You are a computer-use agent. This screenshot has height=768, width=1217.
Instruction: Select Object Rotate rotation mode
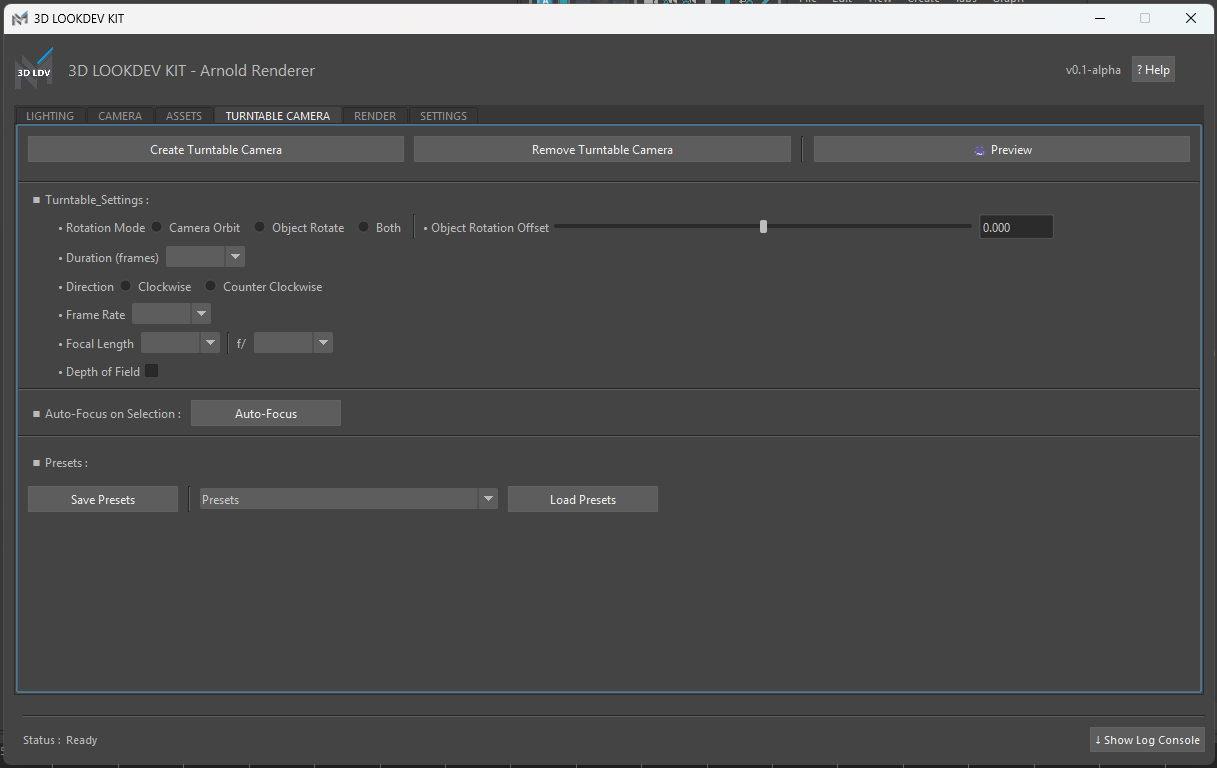tap(260, 228)
